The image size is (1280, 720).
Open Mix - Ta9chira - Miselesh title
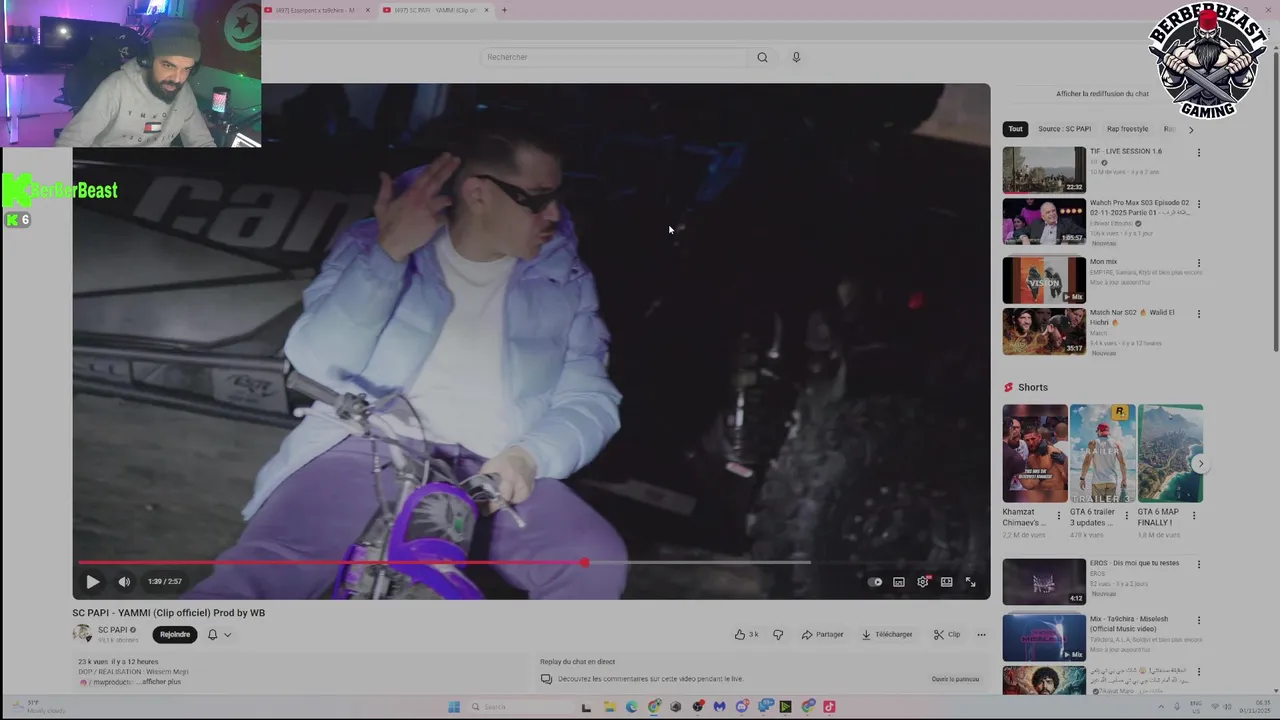[1129, 623]
